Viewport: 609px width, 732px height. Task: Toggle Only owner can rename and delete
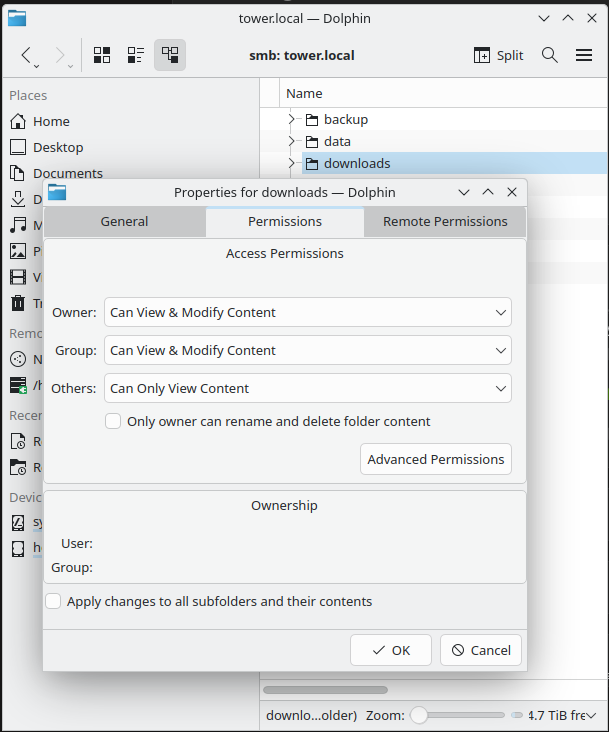[113, 421]
